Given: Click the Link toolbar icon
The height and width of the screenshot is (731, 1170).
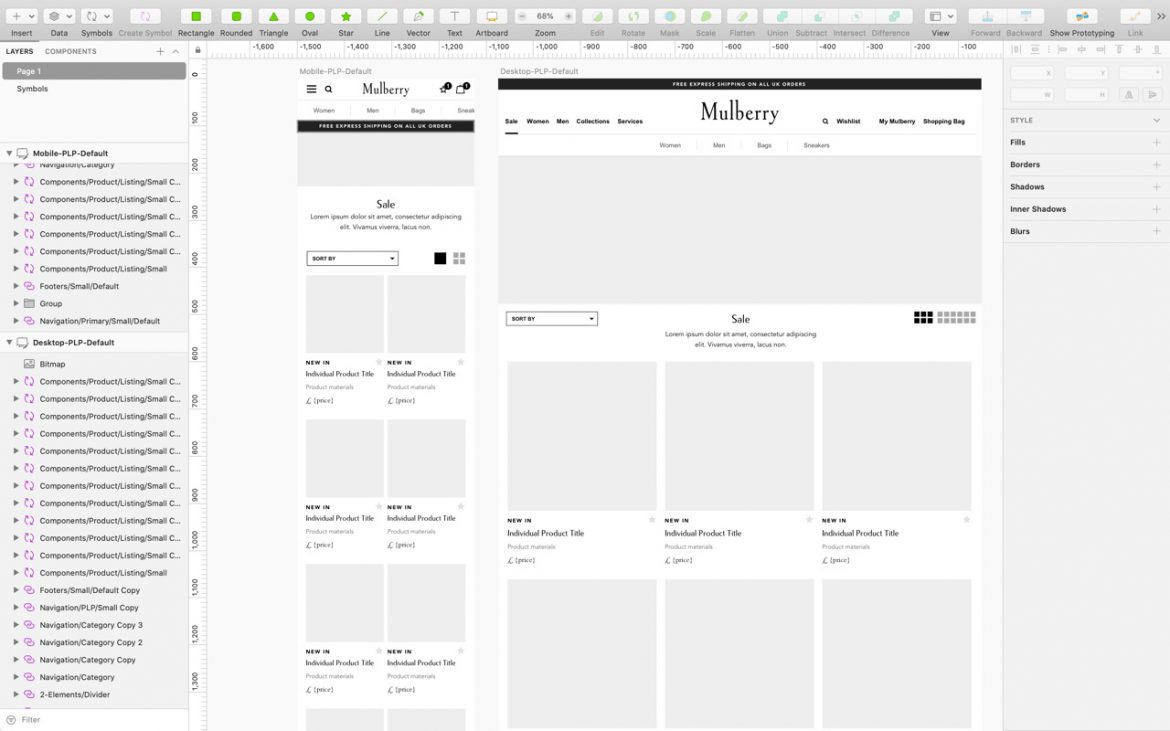Looking at the screenshot, I should pos(1135,16).
